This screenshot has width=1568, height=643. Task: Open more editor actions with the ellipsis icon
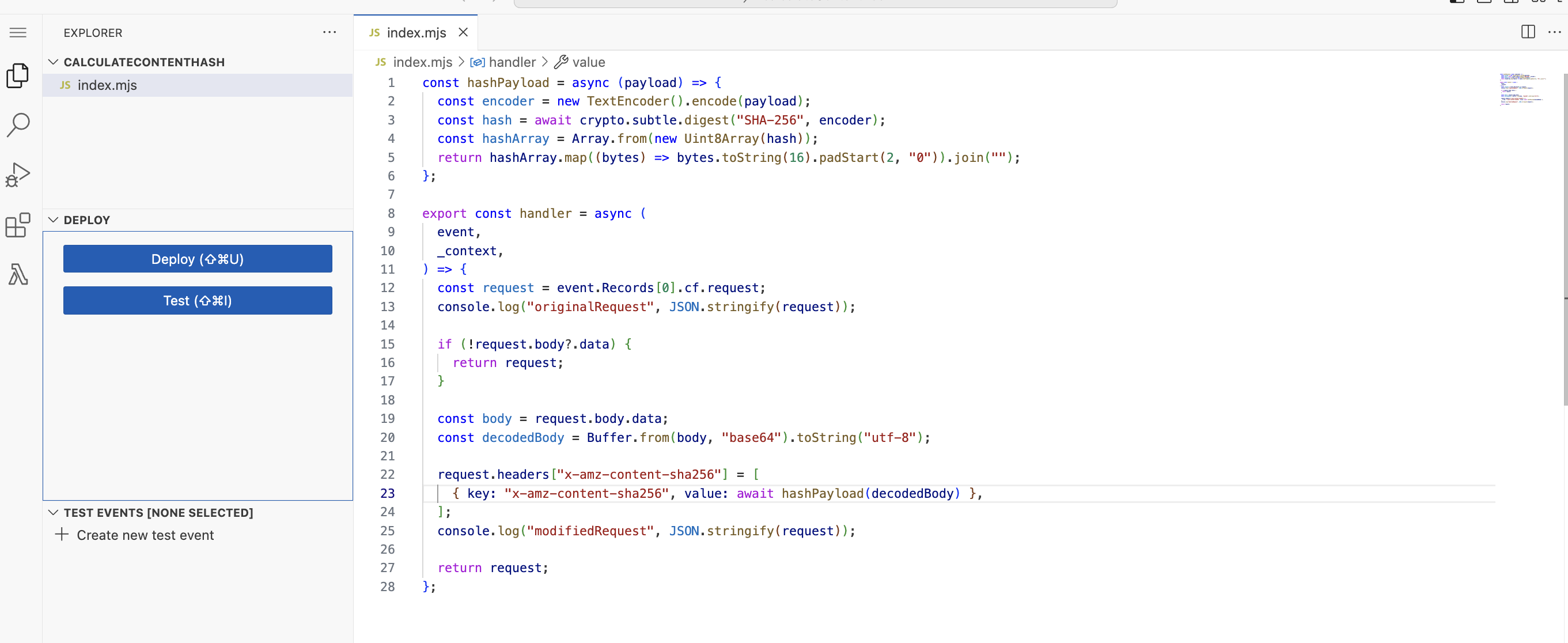(1556, 32)
